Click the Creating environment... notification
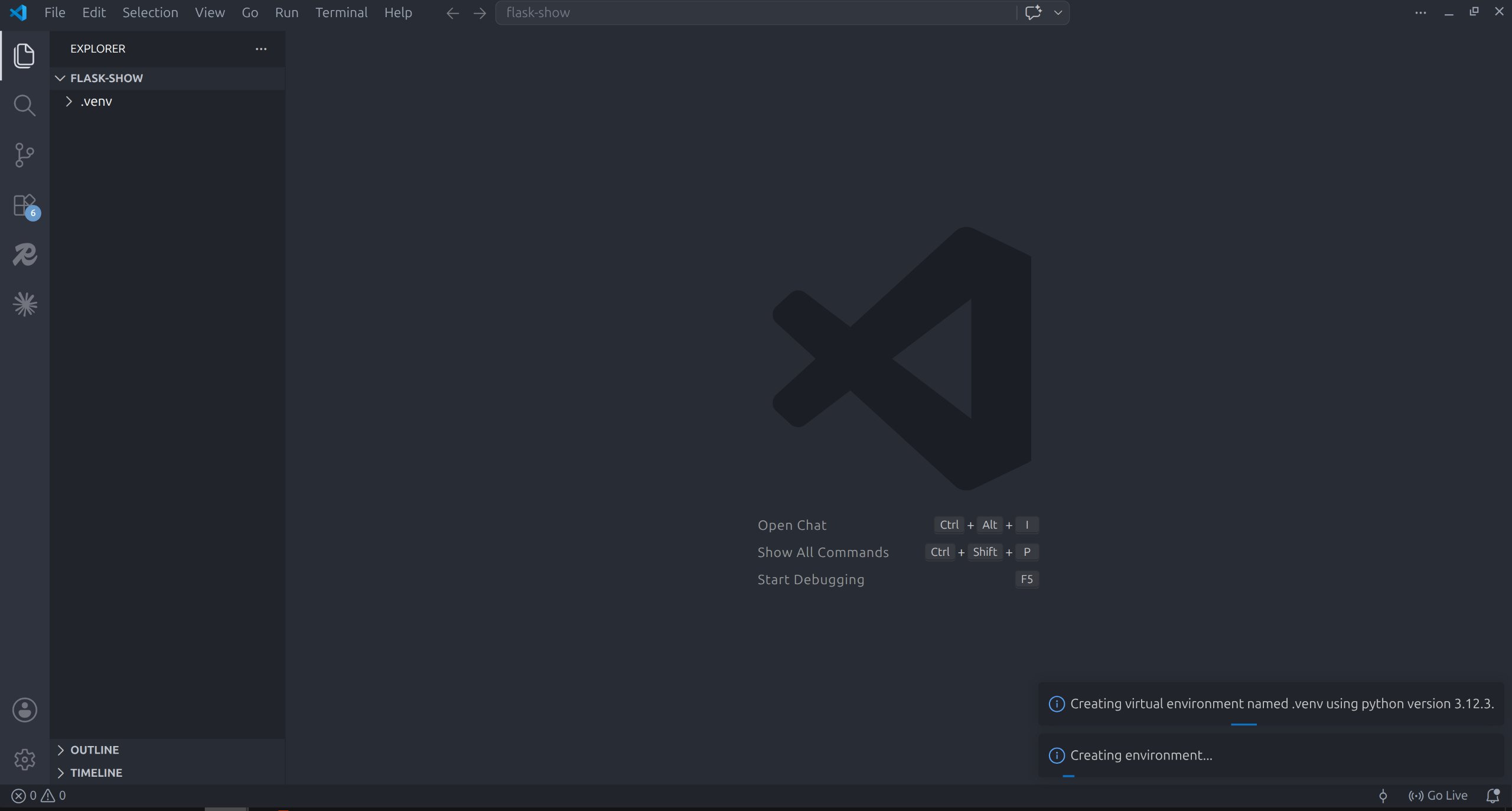The width and height of the screenshot is (1512, 811). pos(1271,755)
